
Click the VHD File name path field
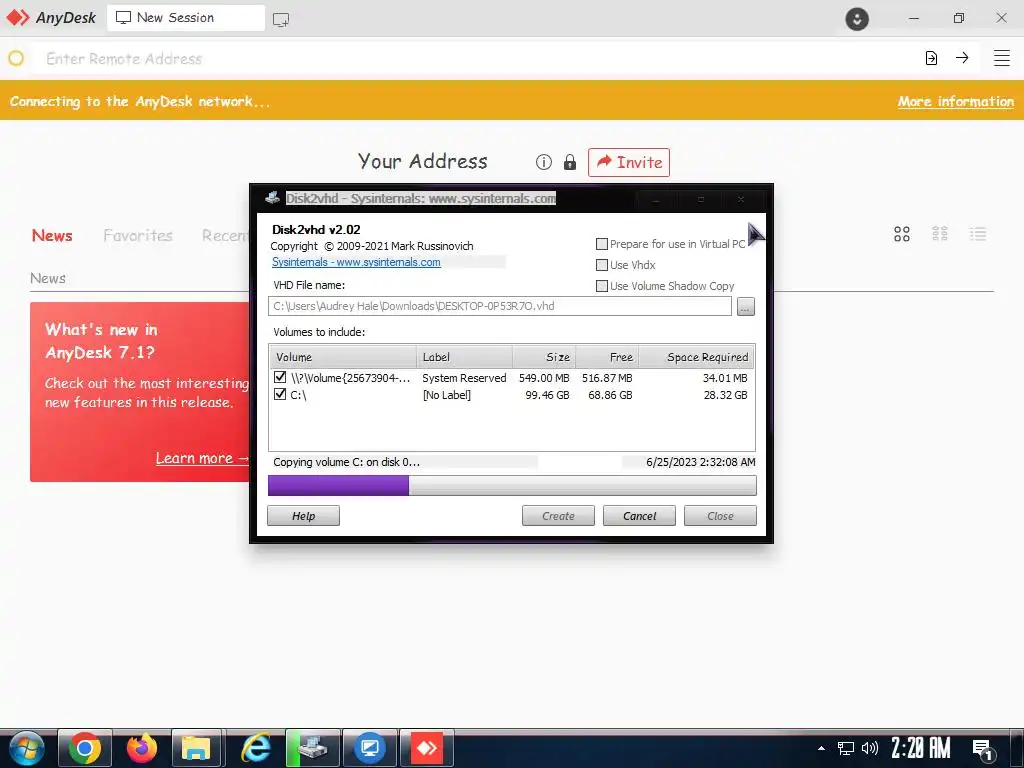(x=500, y=306)
